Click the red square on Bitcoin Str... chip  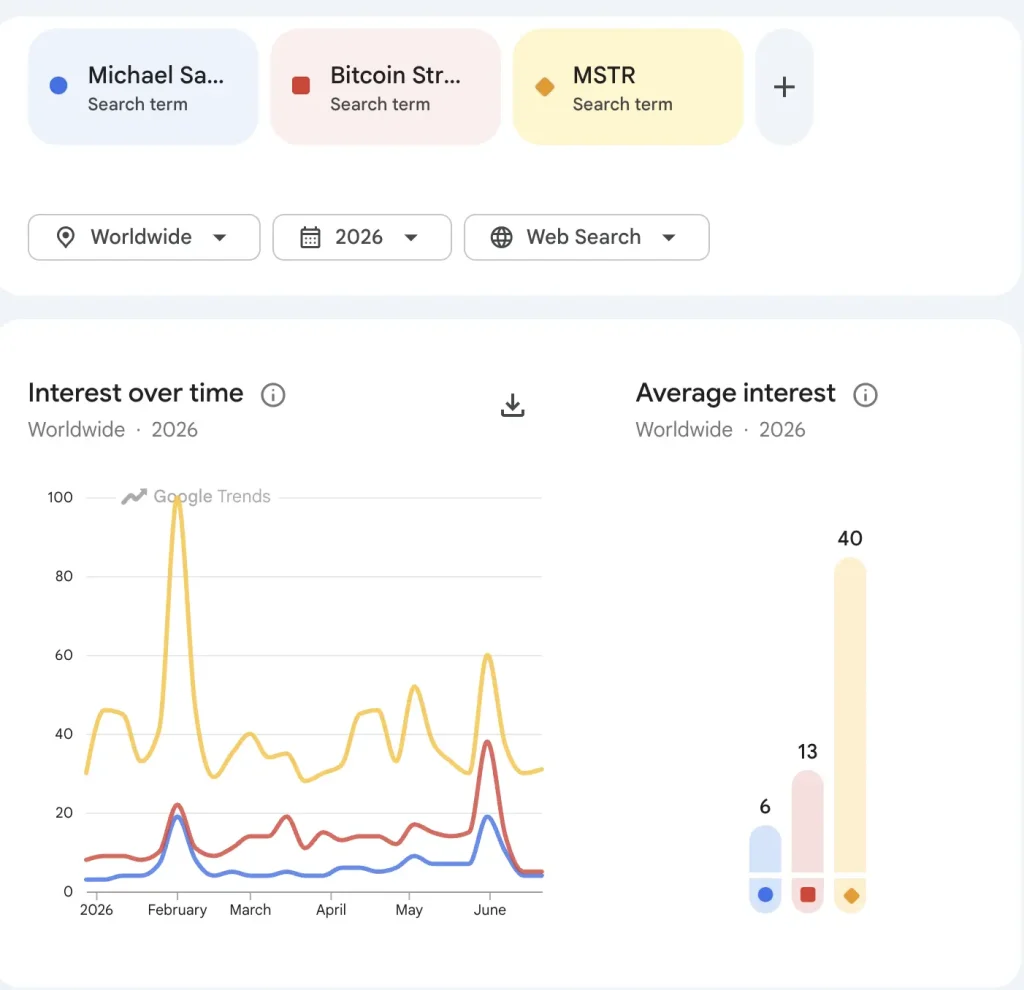pos(301,86)
